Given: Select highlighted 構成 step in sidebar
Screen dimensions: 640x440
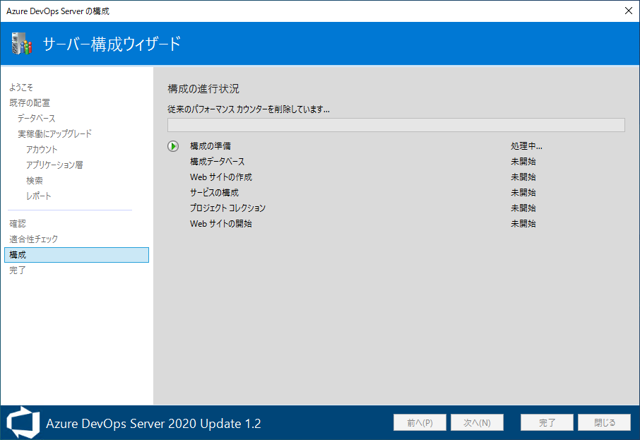Looking at the screenshot, I should pos(76,255).
